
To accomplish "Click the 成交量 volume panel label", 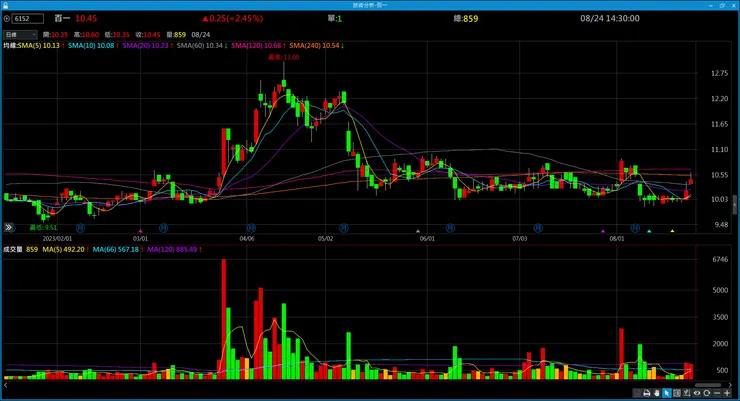I will 13,250.
